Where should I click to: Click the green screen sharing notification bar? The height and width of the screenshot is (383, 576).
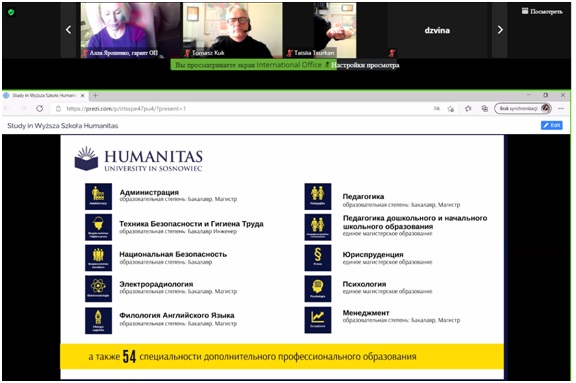point(253,65)
